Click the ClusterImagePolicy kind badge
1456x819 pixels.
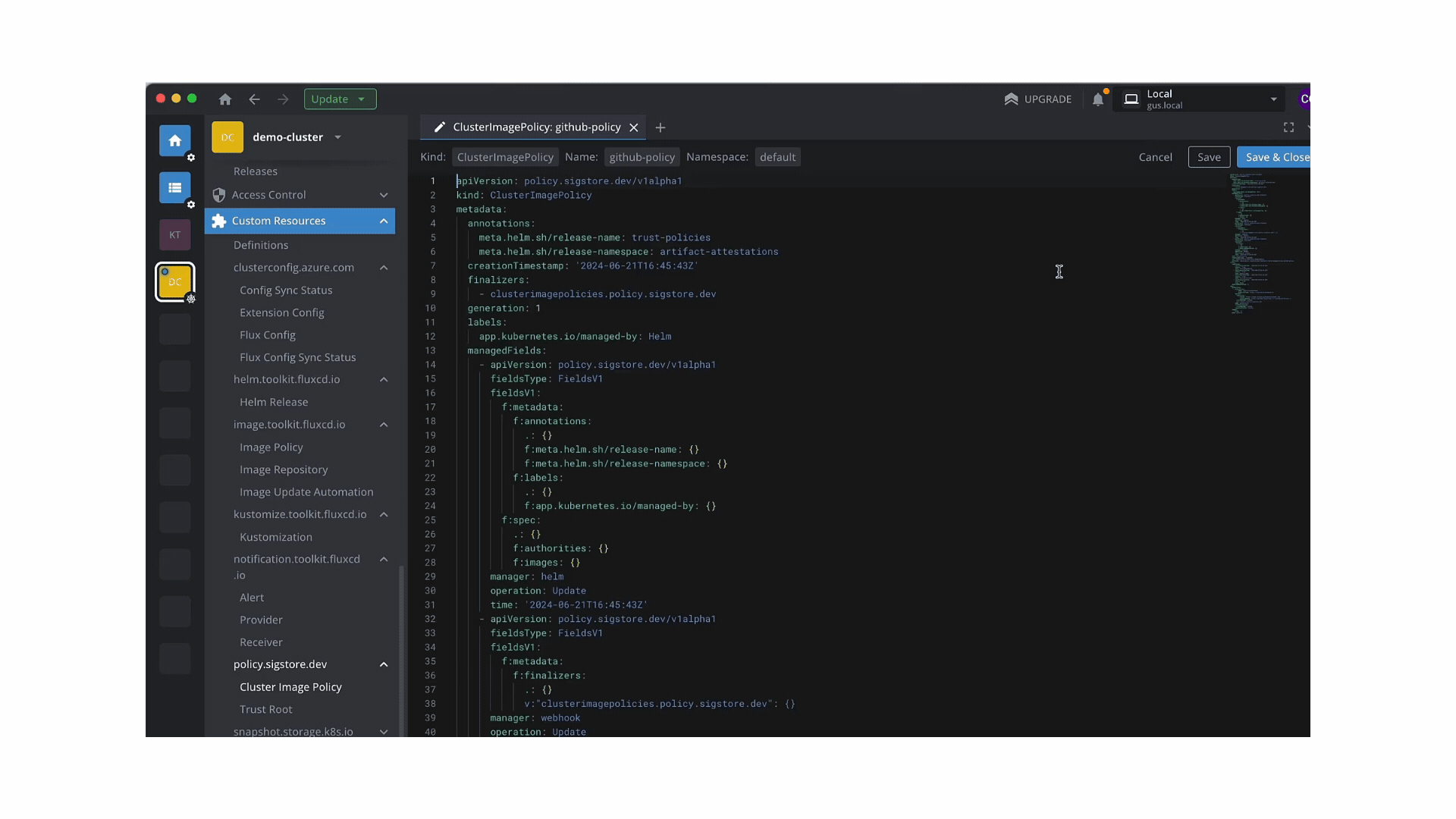pyautogui.click(x=505, y=157)
